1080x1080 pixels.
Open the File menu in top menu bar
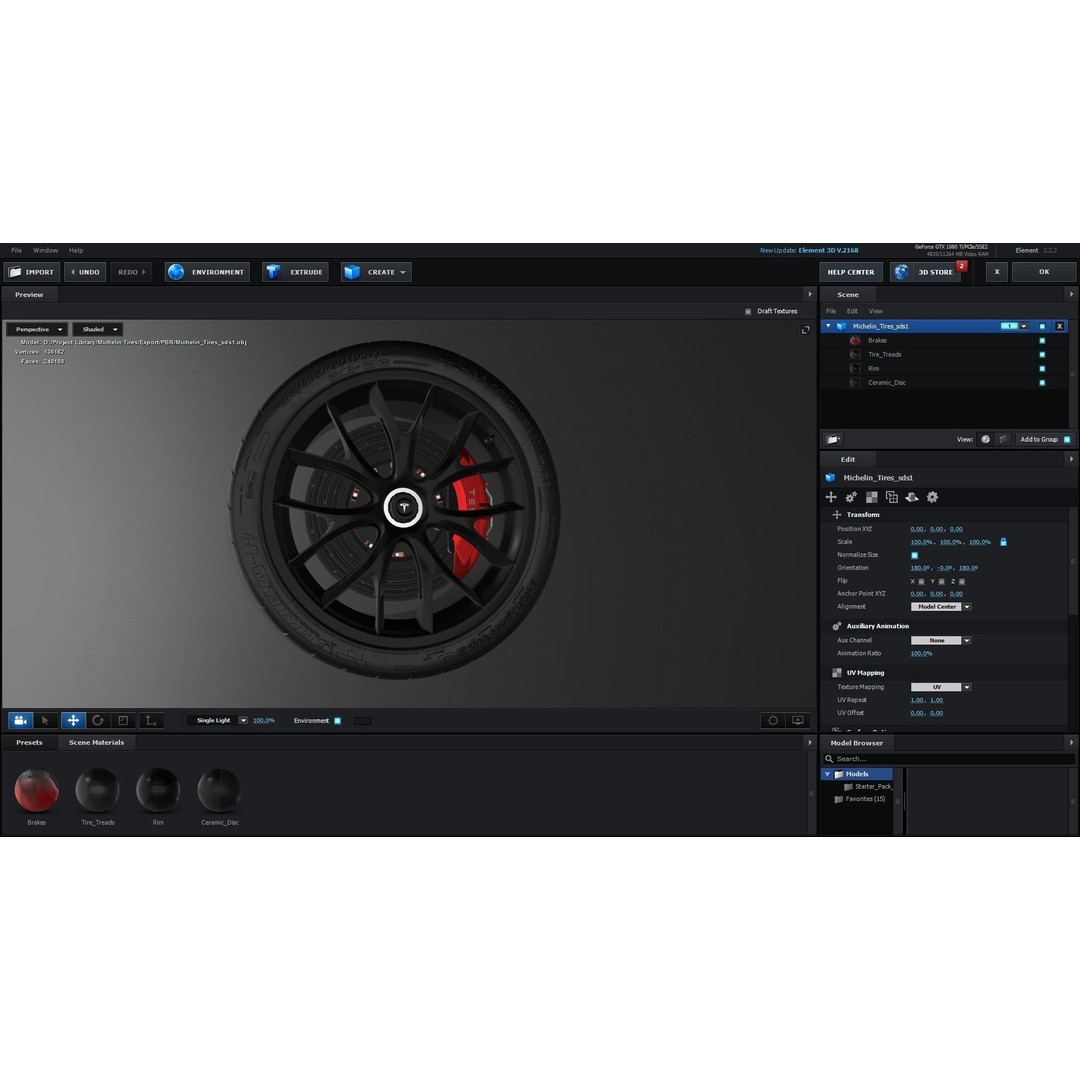[x=17, y=251]
